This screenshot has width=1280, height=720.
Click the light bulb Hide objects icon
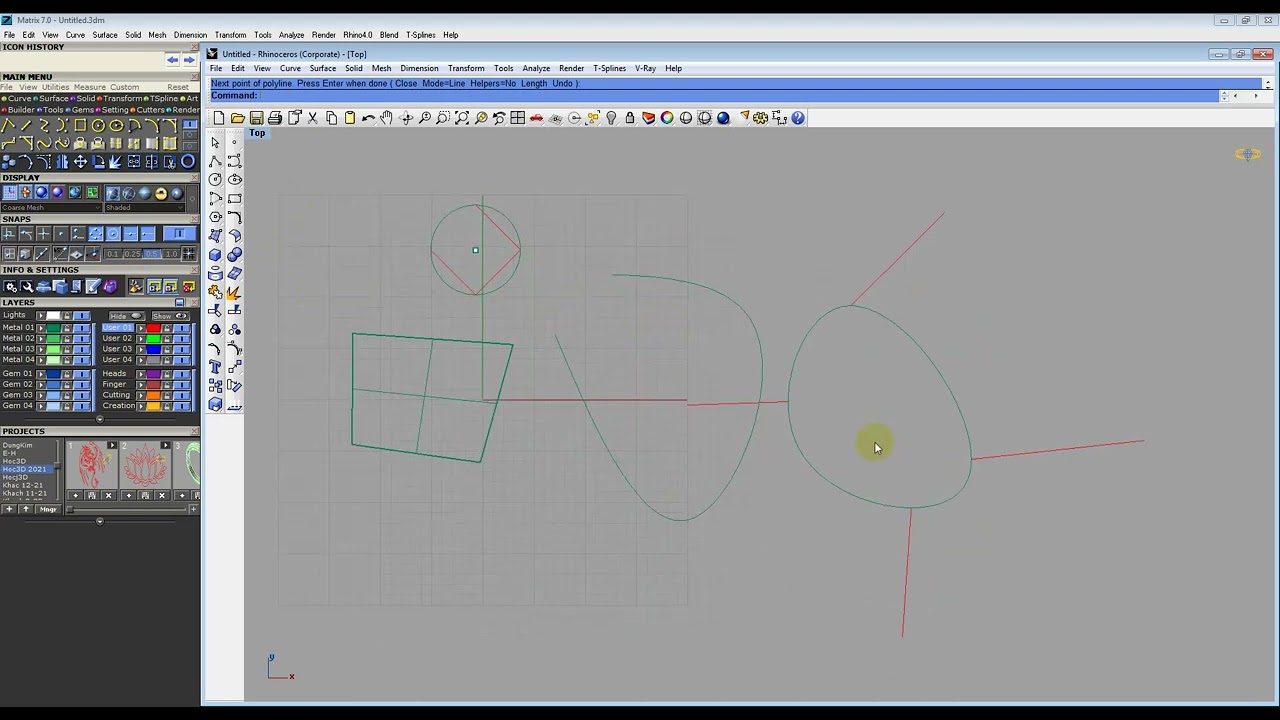[x=611, y=118]
